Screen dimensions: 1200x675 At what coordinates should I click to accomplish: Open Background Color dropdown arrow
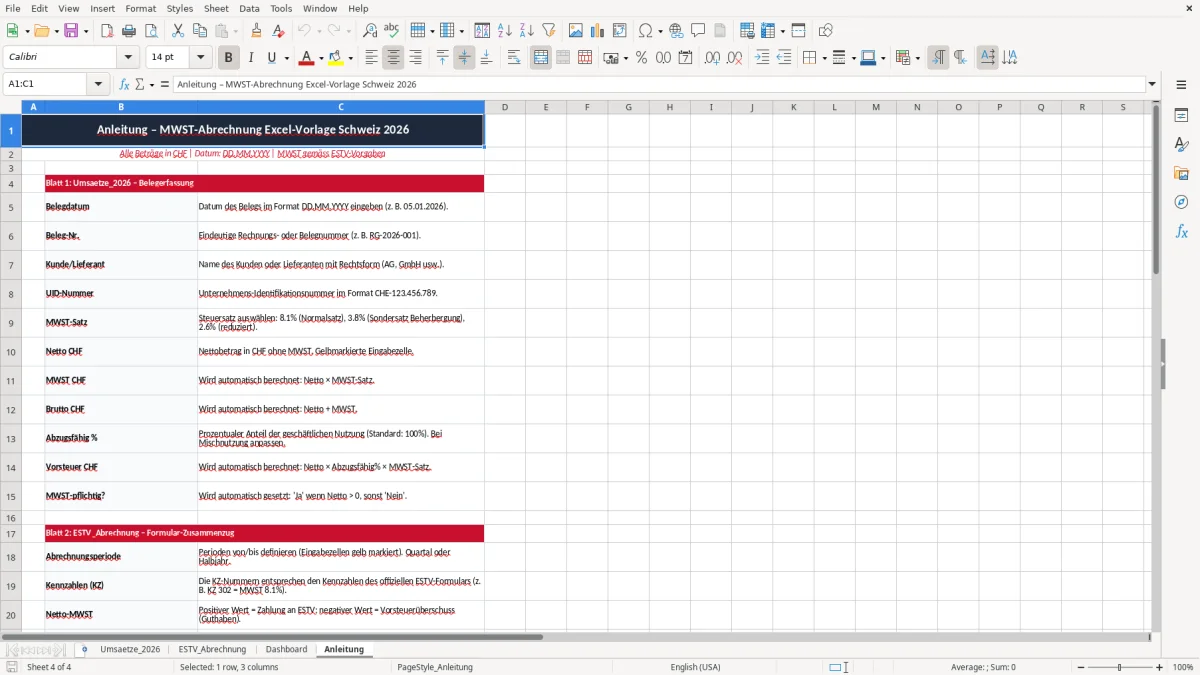click(x=350, y=58)
